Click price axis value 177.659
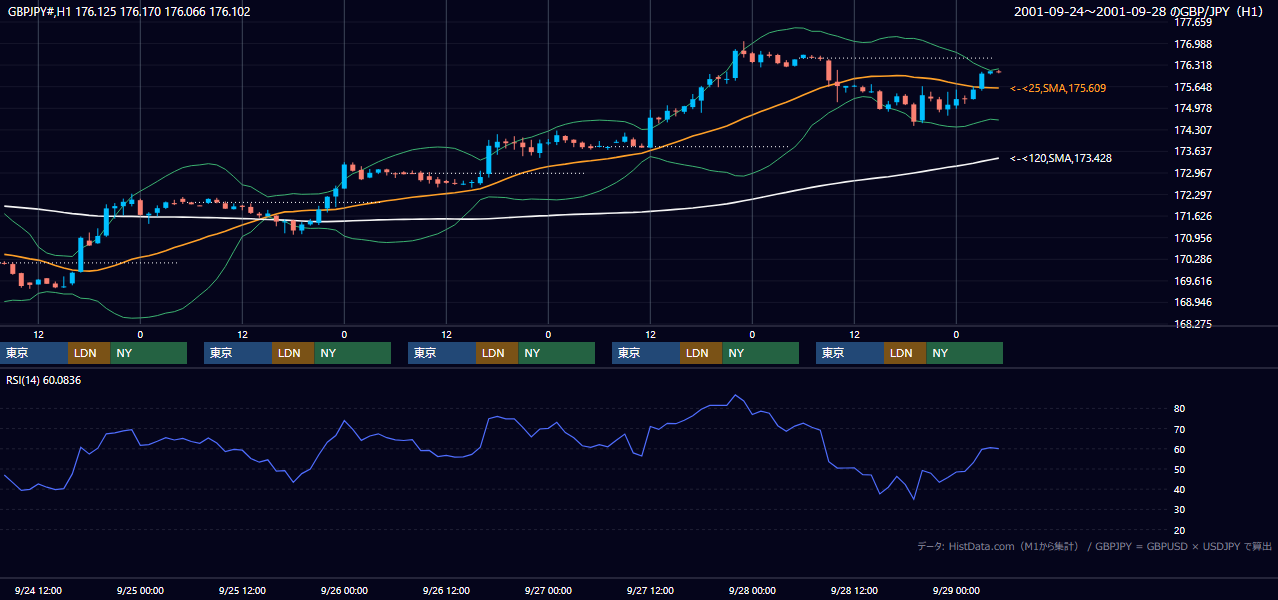This screenshot has height=600, width=1278. click(x=1193, y=22)
